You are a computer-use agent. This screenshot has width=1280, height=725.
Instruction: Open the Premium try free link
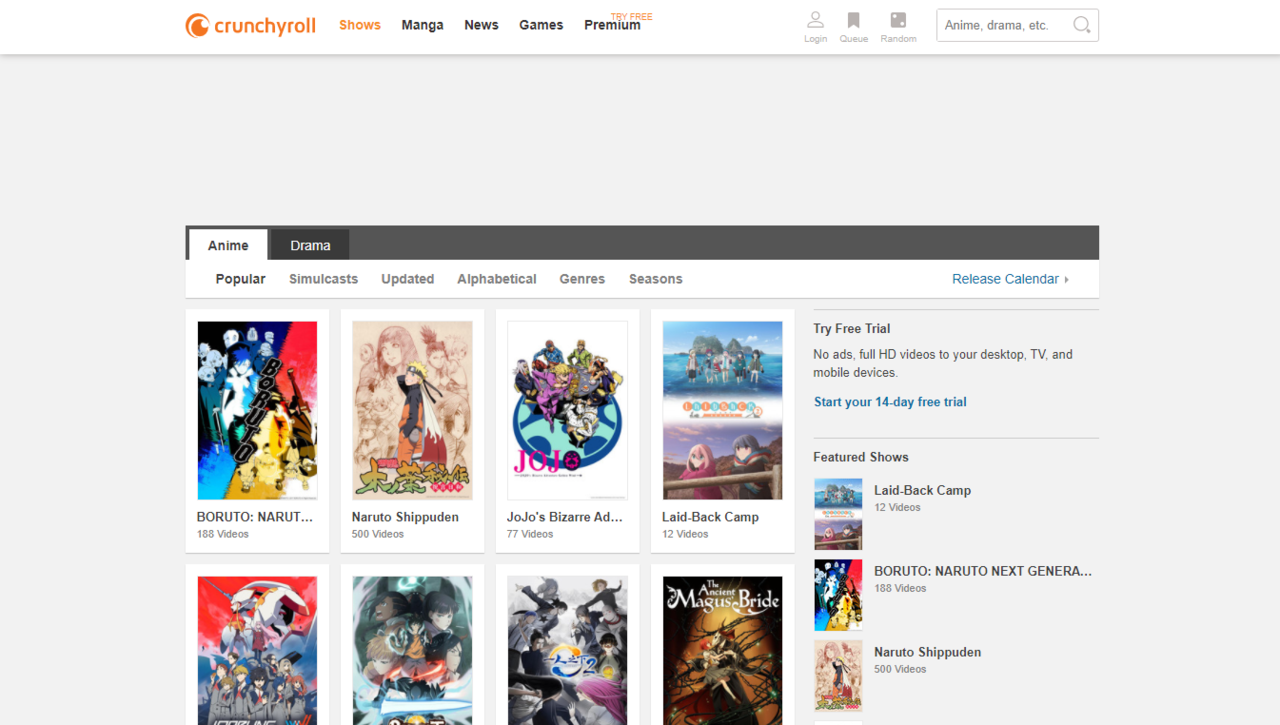pos(617,23)
